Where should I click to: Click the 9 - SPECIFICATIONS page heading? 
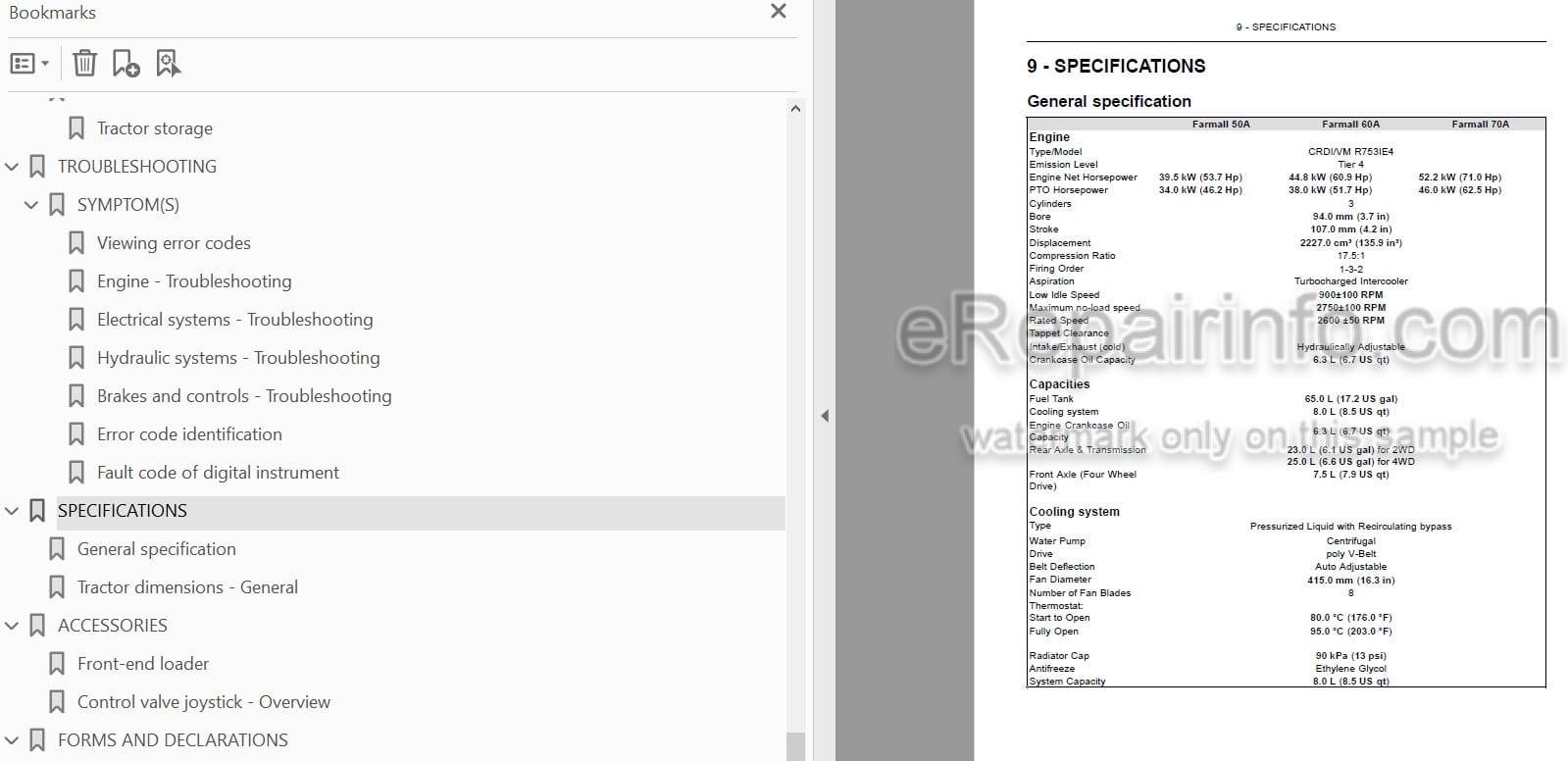pos(1116,66)
